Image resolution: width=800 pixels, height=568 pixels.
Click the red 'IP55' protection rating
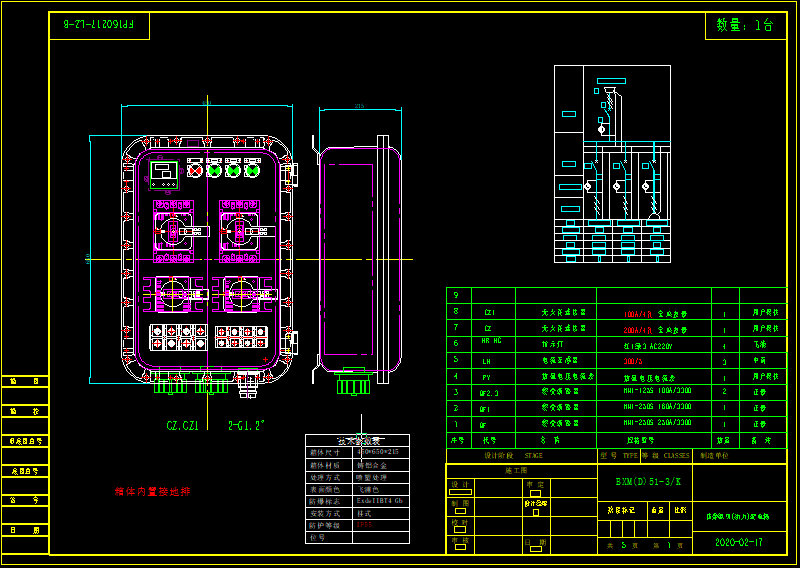point(364,525)
